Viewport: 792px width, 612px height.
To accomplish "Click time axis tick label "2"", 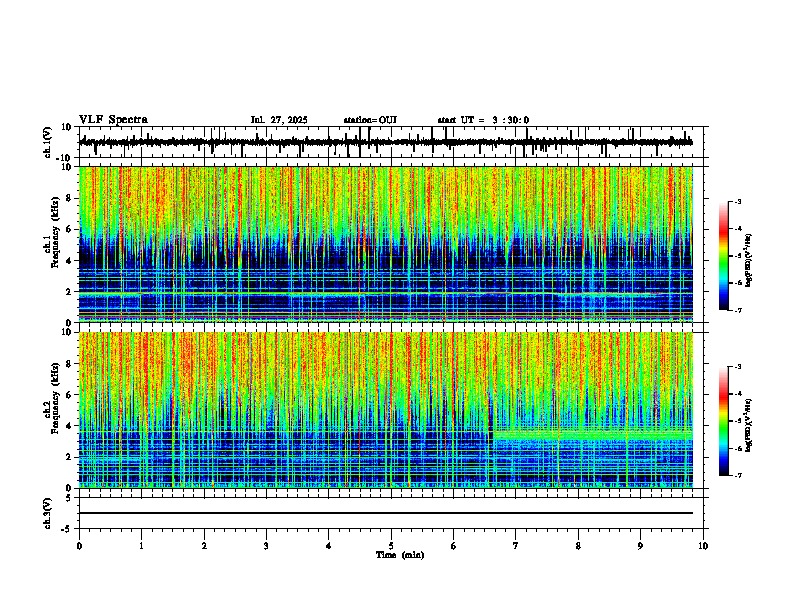I will [x=204, y=546].
